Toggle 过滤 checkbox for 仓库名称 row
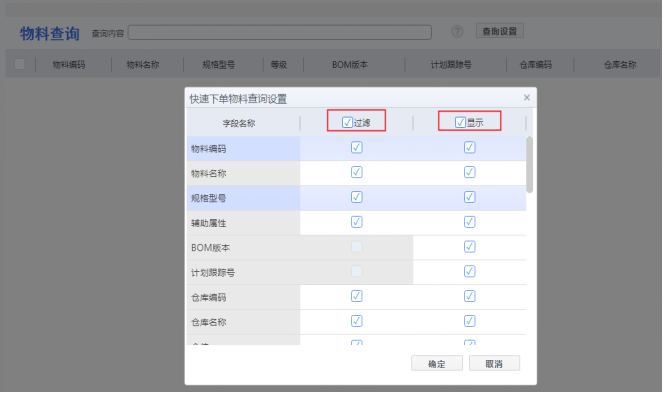Screen dimensions: 663x393 click(x=356, y=321)
